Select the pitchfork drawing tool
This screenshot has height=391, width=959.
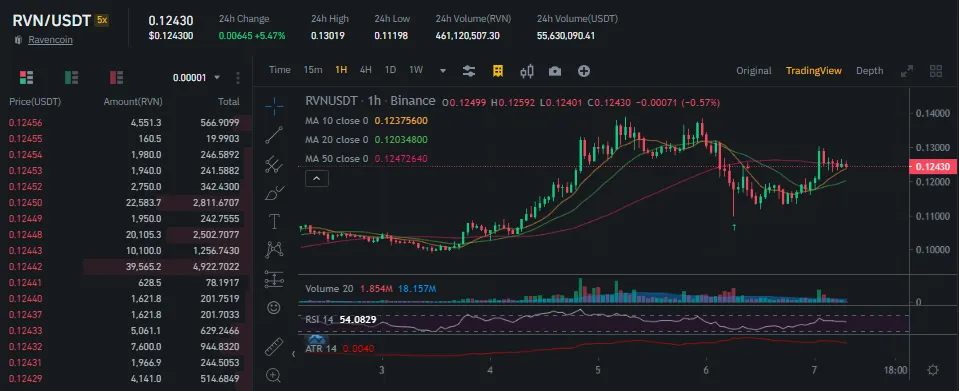point(274,164)
